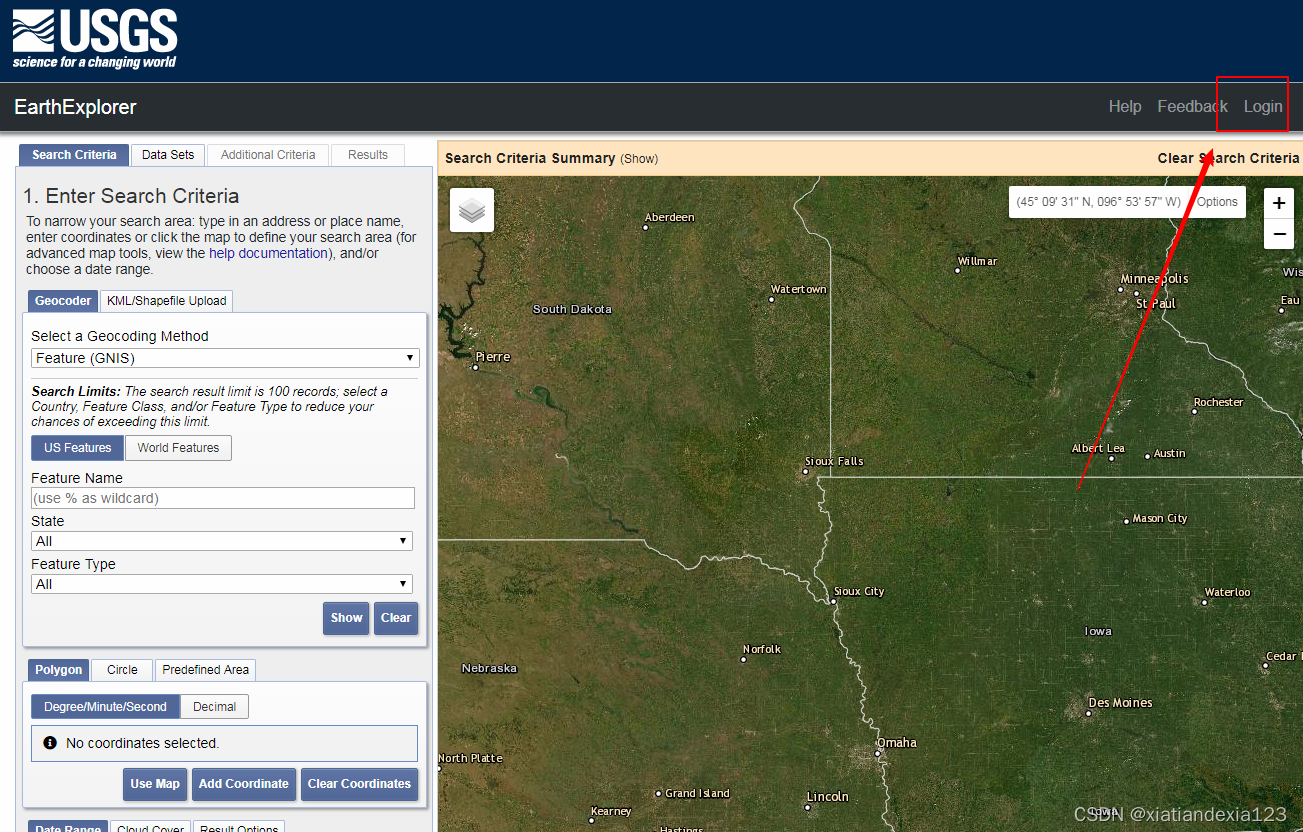Click the Add Coordinate button
This screenshot has width=1303, height=832.
tap(244, 784)
